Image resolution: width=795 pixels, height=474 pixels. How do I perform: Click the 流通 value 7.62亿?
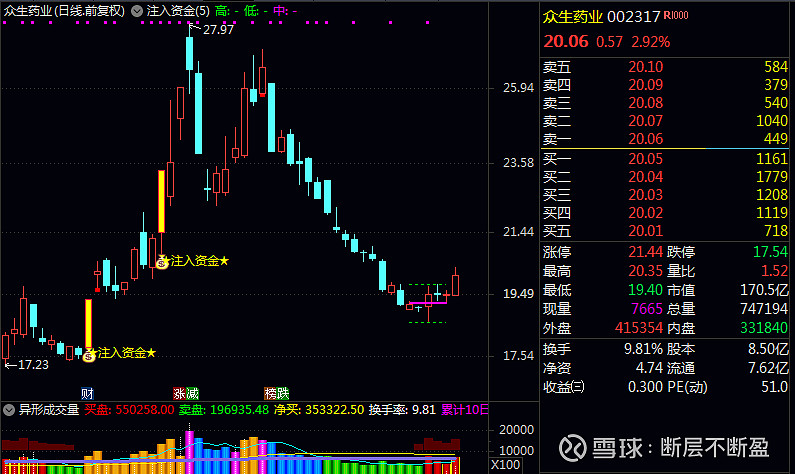[x=768, y=368]
